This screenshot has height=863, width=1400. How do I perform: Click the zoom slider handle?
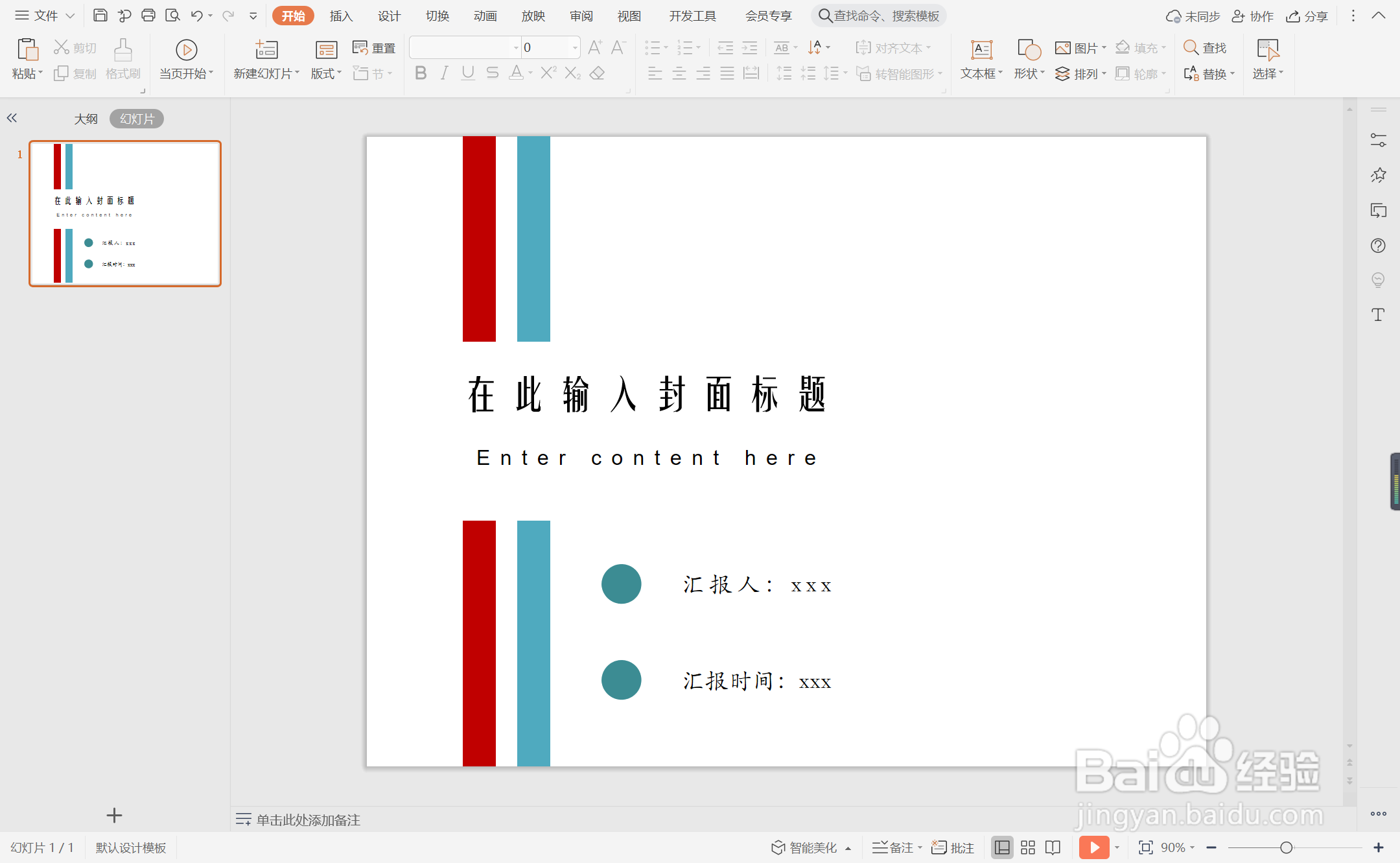[1287, 847]
